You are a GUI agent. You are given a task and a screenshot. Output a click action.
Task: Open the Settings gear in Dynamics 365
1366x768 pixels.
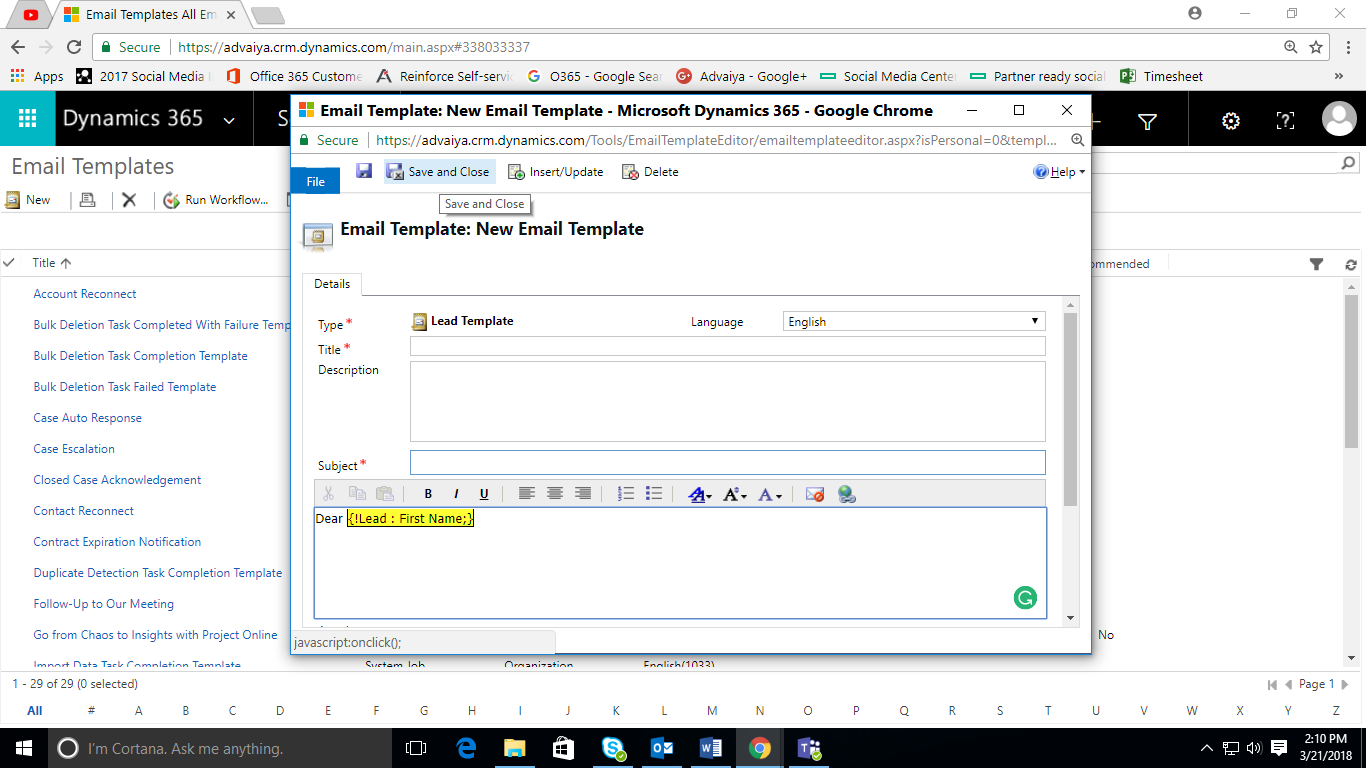(1231, 121)
